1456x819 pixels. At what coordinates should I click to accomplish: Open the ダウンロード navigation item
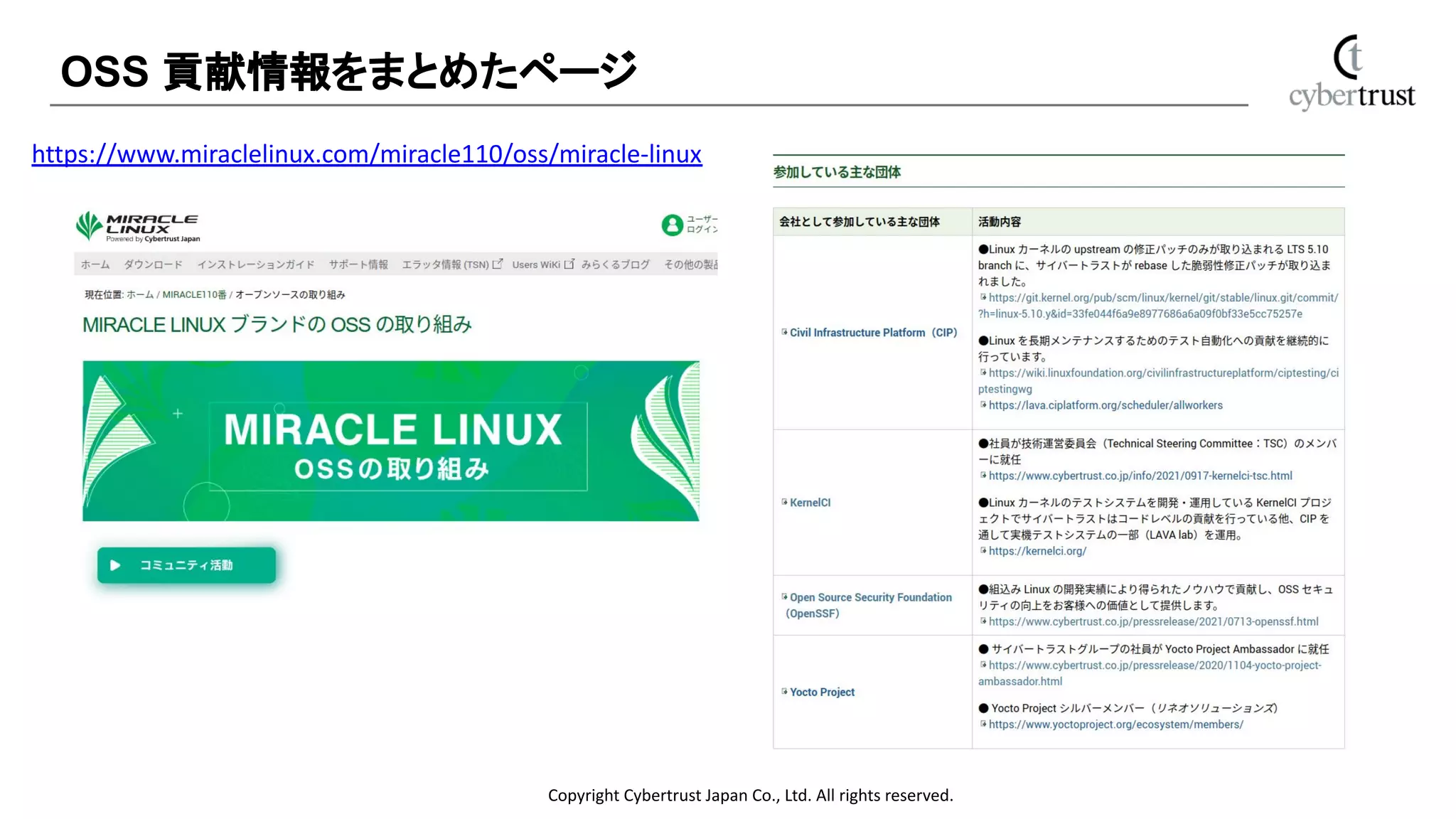[x=153, y=264]
